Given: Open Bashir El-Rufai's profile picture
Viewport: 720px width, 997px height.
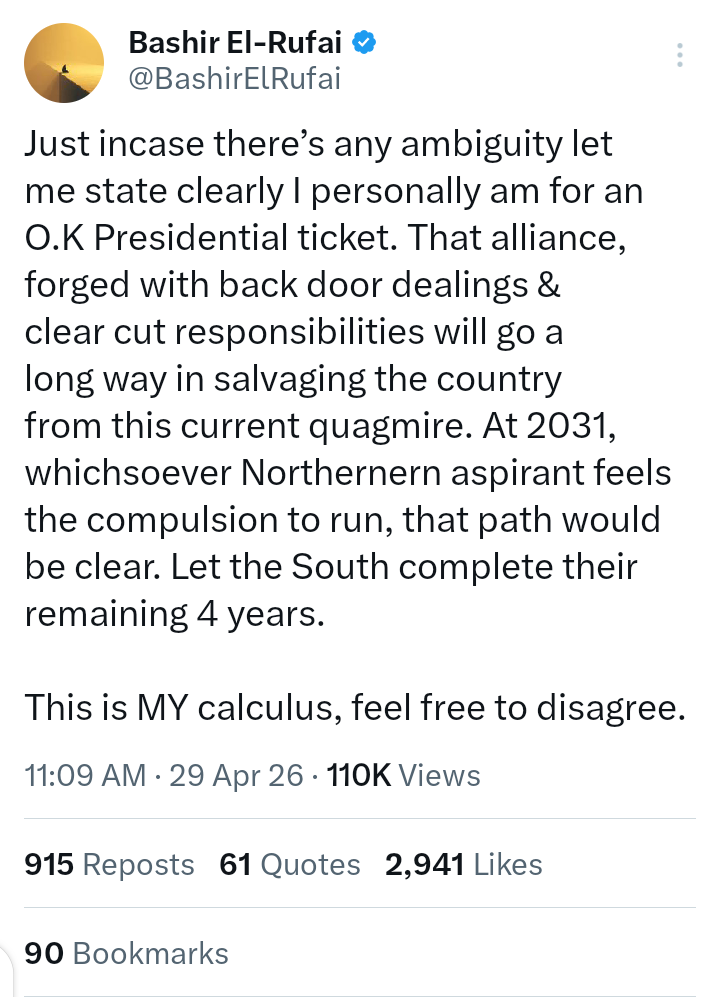Looking at the screenshot, I should [64, 62].
